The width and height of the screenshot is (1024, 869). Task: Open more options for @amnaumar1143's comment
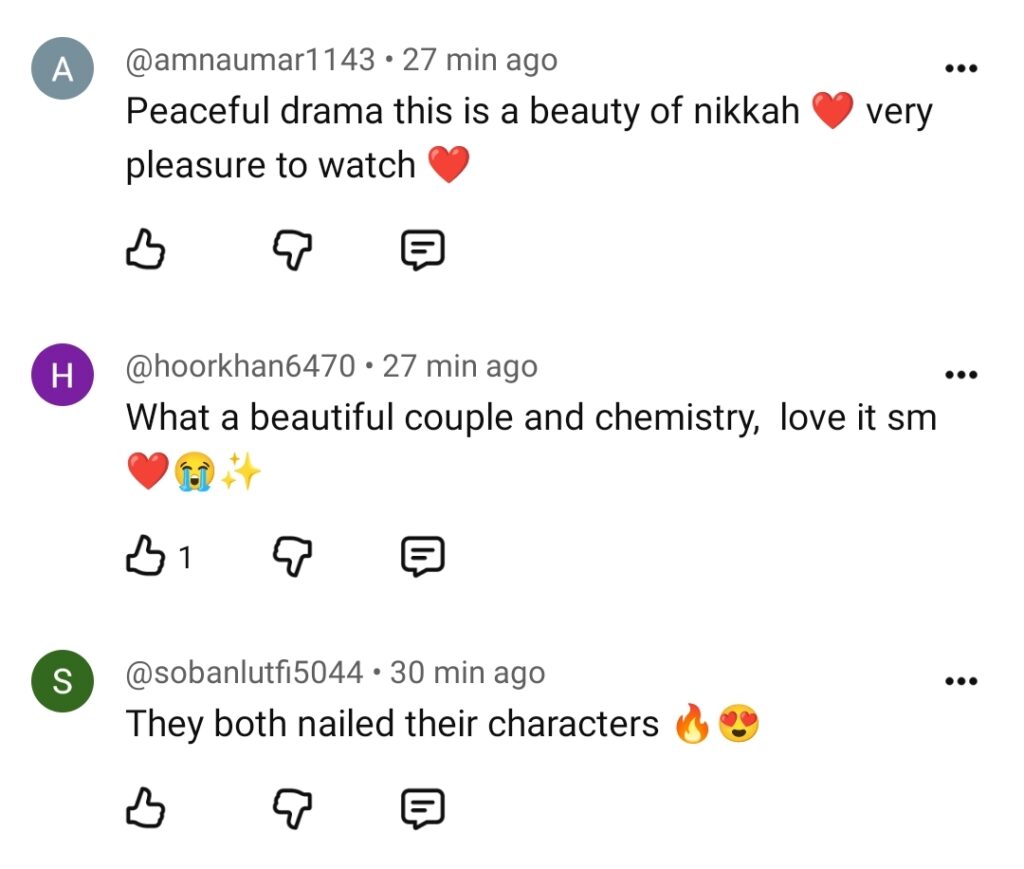click(x=961, y=68)
